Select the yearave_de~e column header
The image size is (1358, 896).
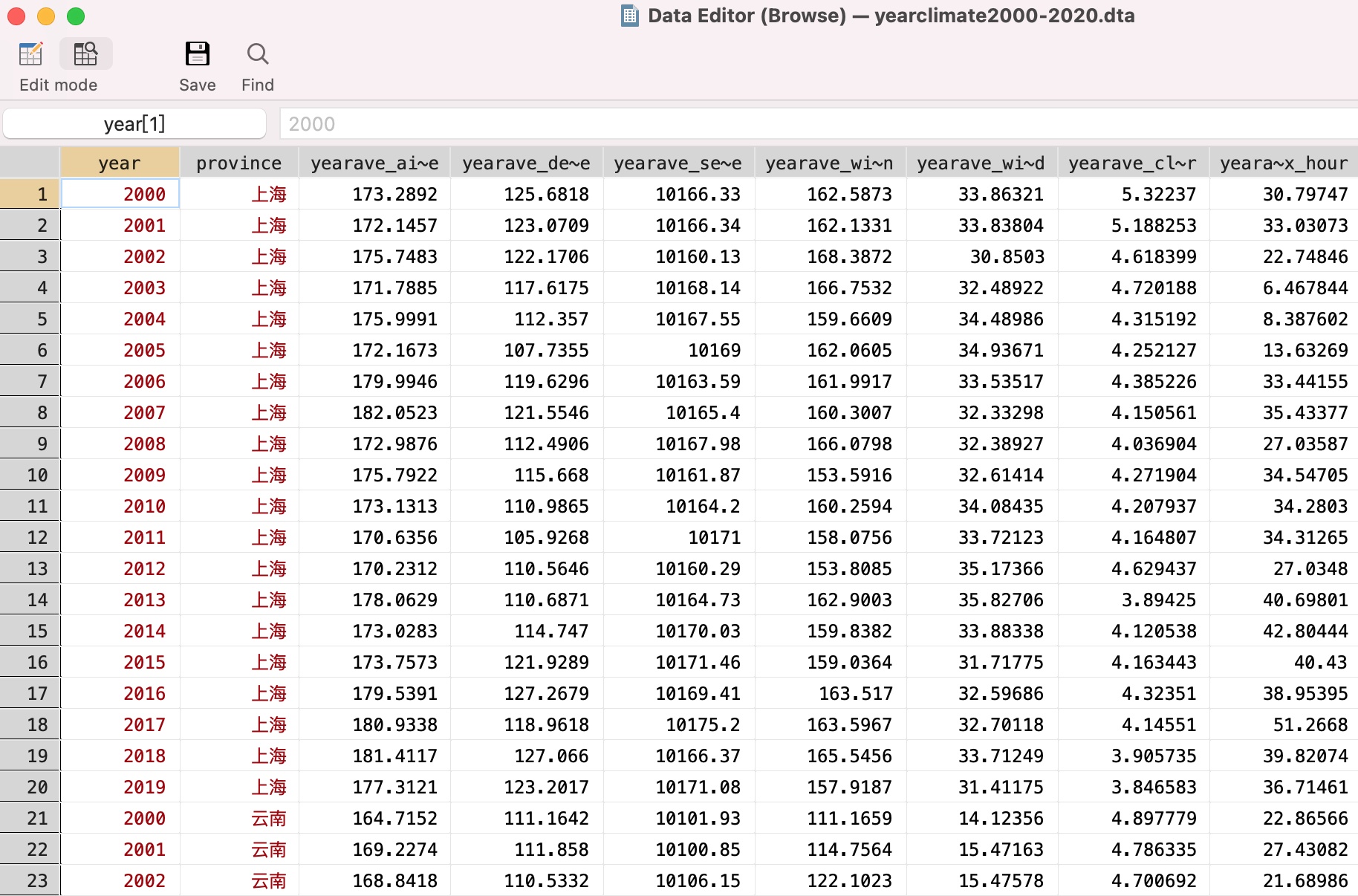(x=526, y=163)
